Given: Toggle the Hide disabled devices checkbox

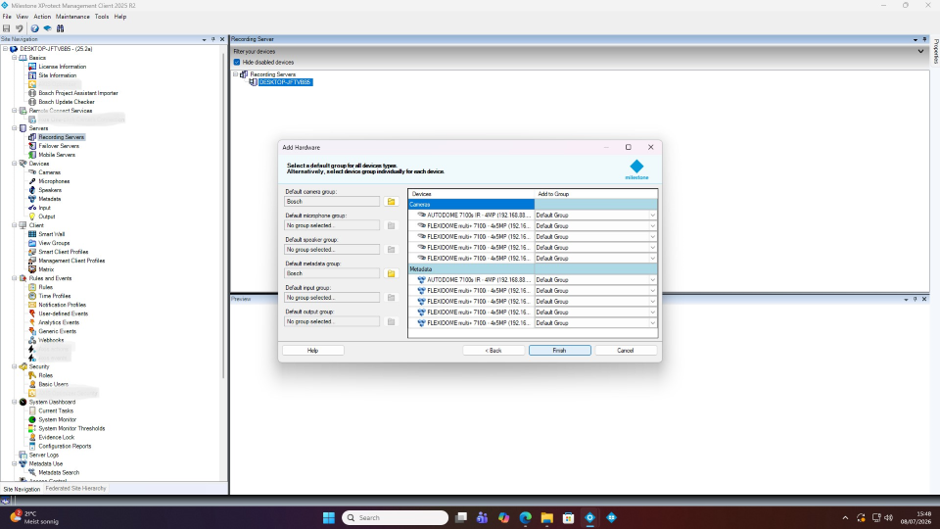Looking at the screenshot, I should tap(237, 62).
